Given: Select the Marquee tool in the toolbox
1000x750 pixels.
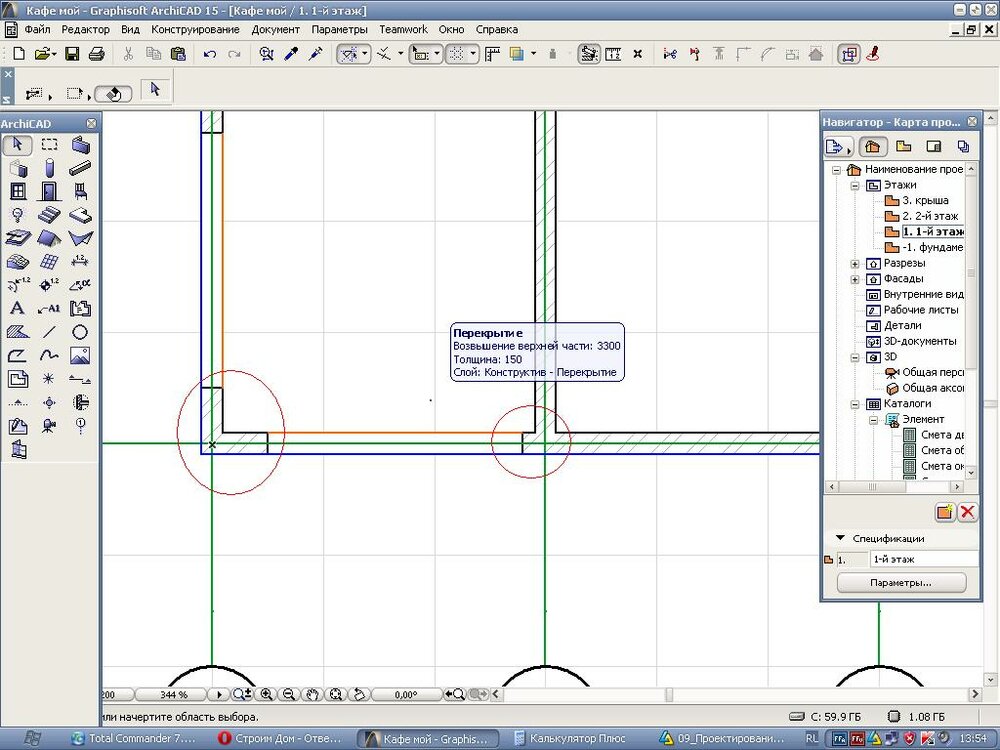Looking at the screenshot, I should coord(49,145).
